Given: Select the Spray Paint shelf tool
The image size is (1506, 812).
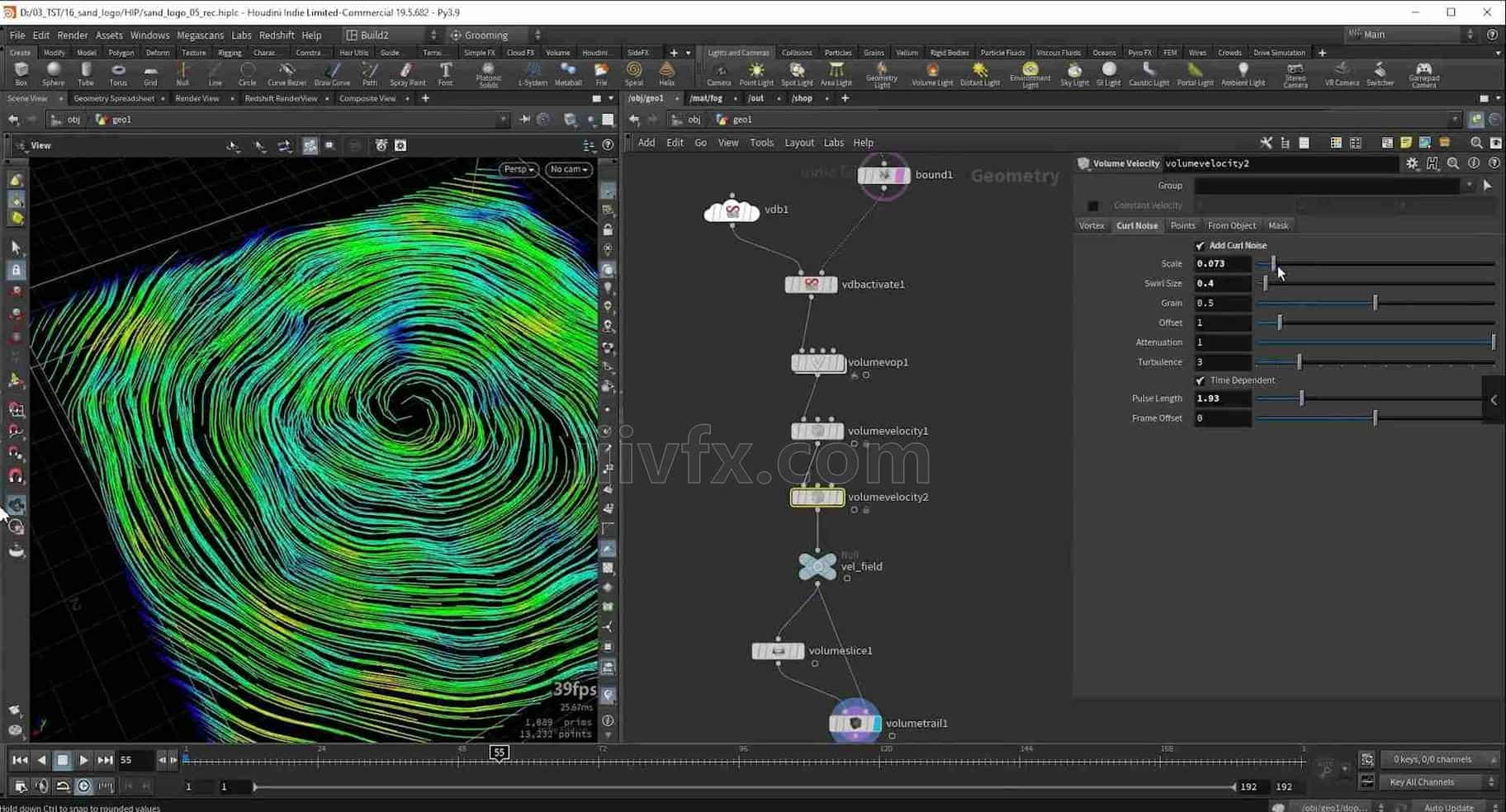Looking at the screenshot, I should tap(407, 73).
